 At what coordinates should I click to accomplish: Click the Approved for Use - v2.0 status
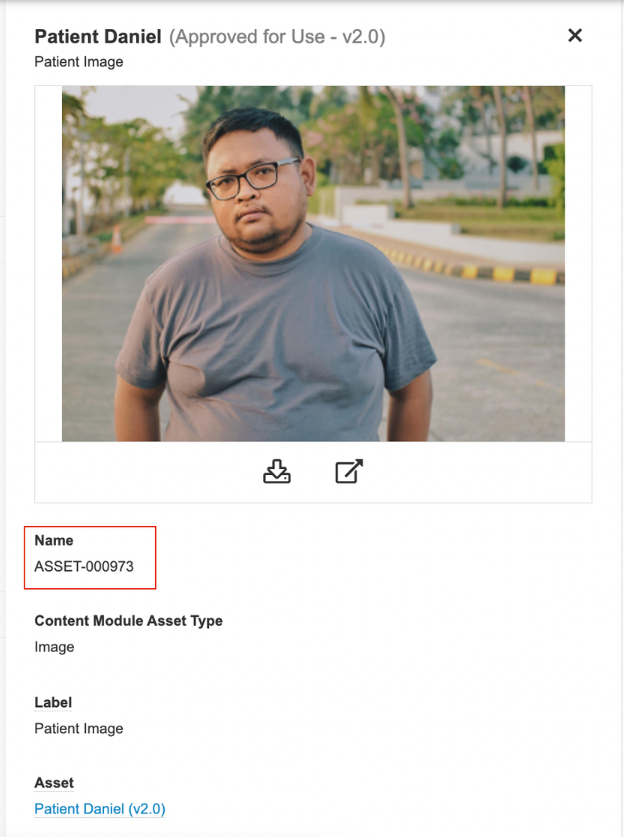pyautogui.click(x=277, y=37)
